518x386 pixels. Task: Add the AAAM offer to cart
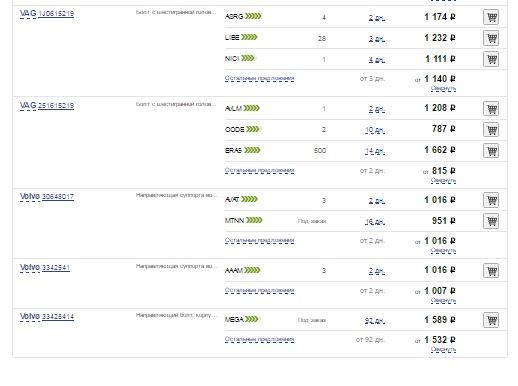[x=491, y=270]
